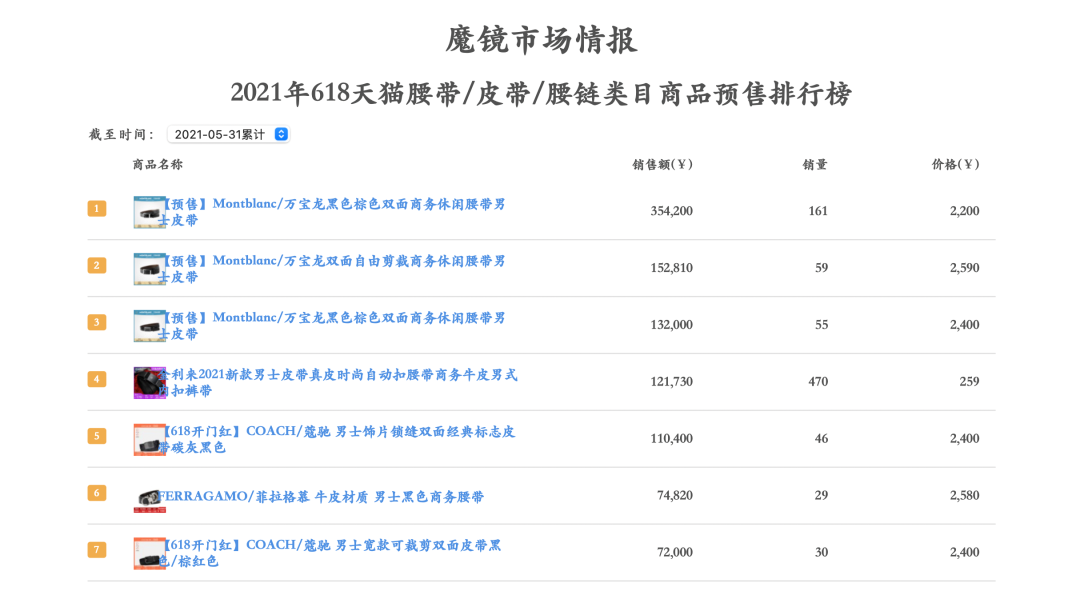1080x591 pixels.
Task: Click the 截至时间 label
Action: (122, 134)
